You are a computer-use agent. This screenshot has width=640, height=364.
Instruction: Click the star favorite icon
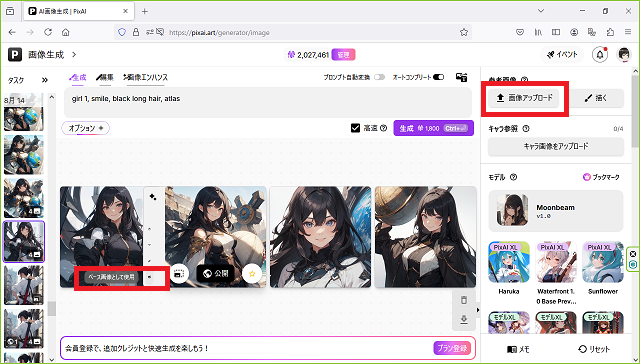[252, 274]
